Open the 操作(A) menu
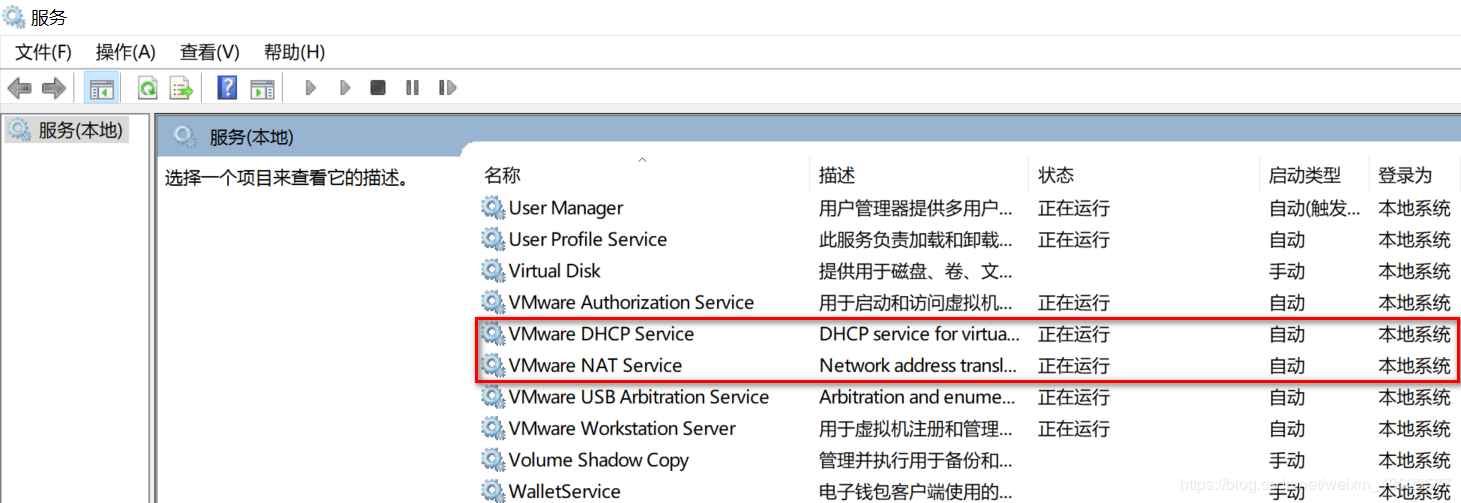1461x503 pixels. (125, 52)
